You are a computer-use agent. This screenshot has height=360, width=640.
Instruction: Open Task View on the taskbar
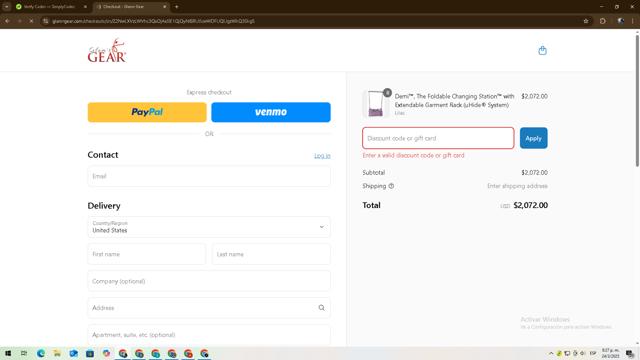[24, 353]
